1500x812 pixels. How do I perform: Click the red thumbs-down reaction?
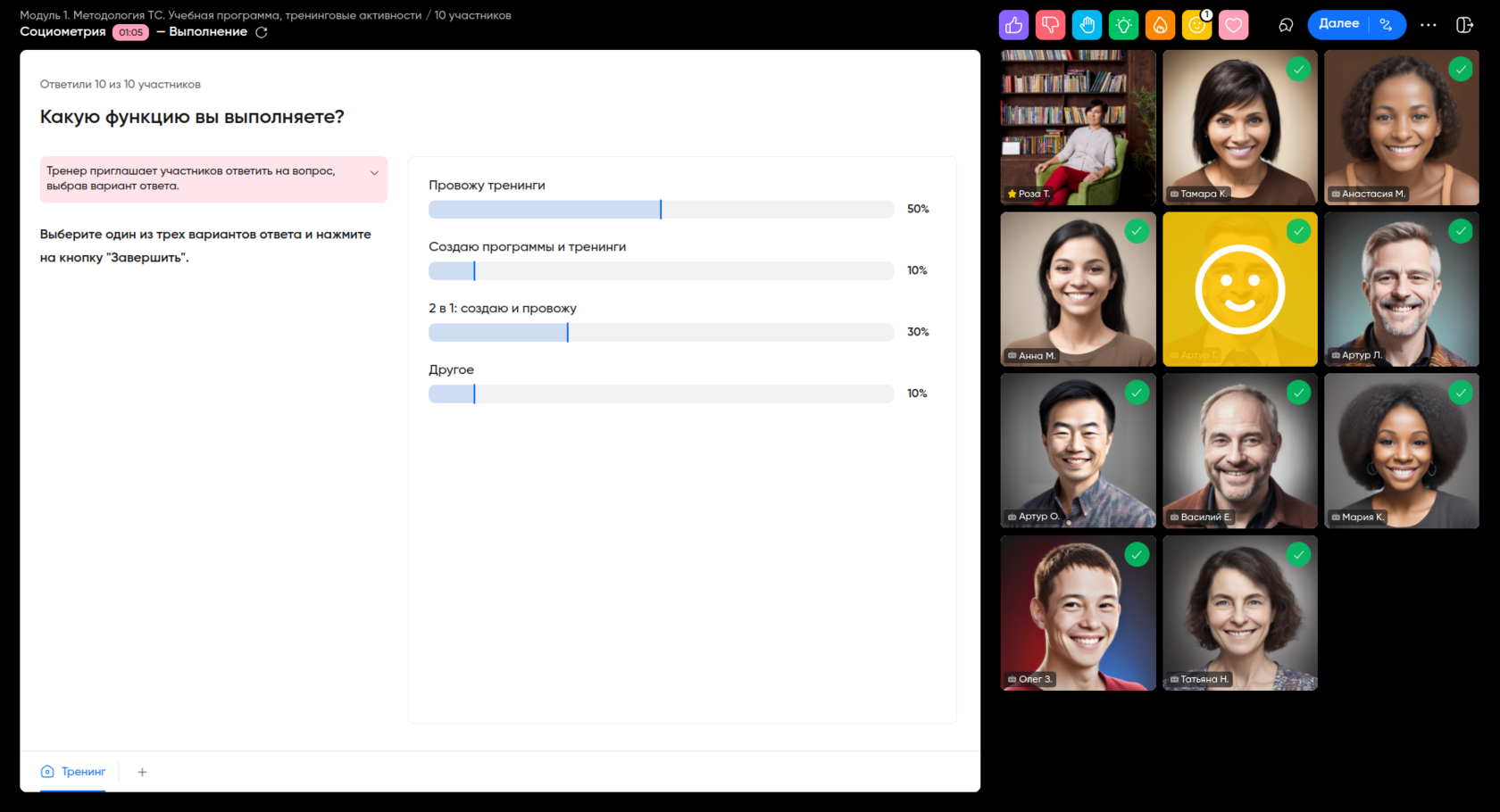(1050, 25)
